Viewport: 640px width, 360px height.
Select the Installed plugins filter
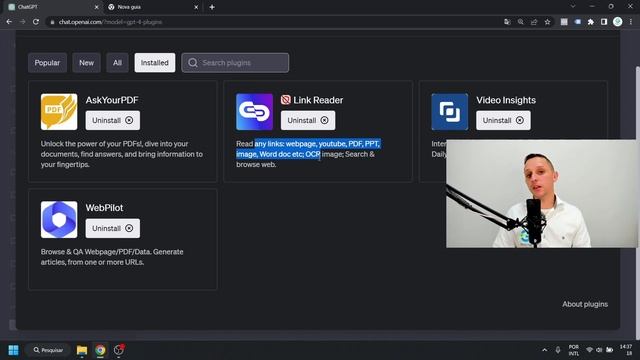[155, 63]
